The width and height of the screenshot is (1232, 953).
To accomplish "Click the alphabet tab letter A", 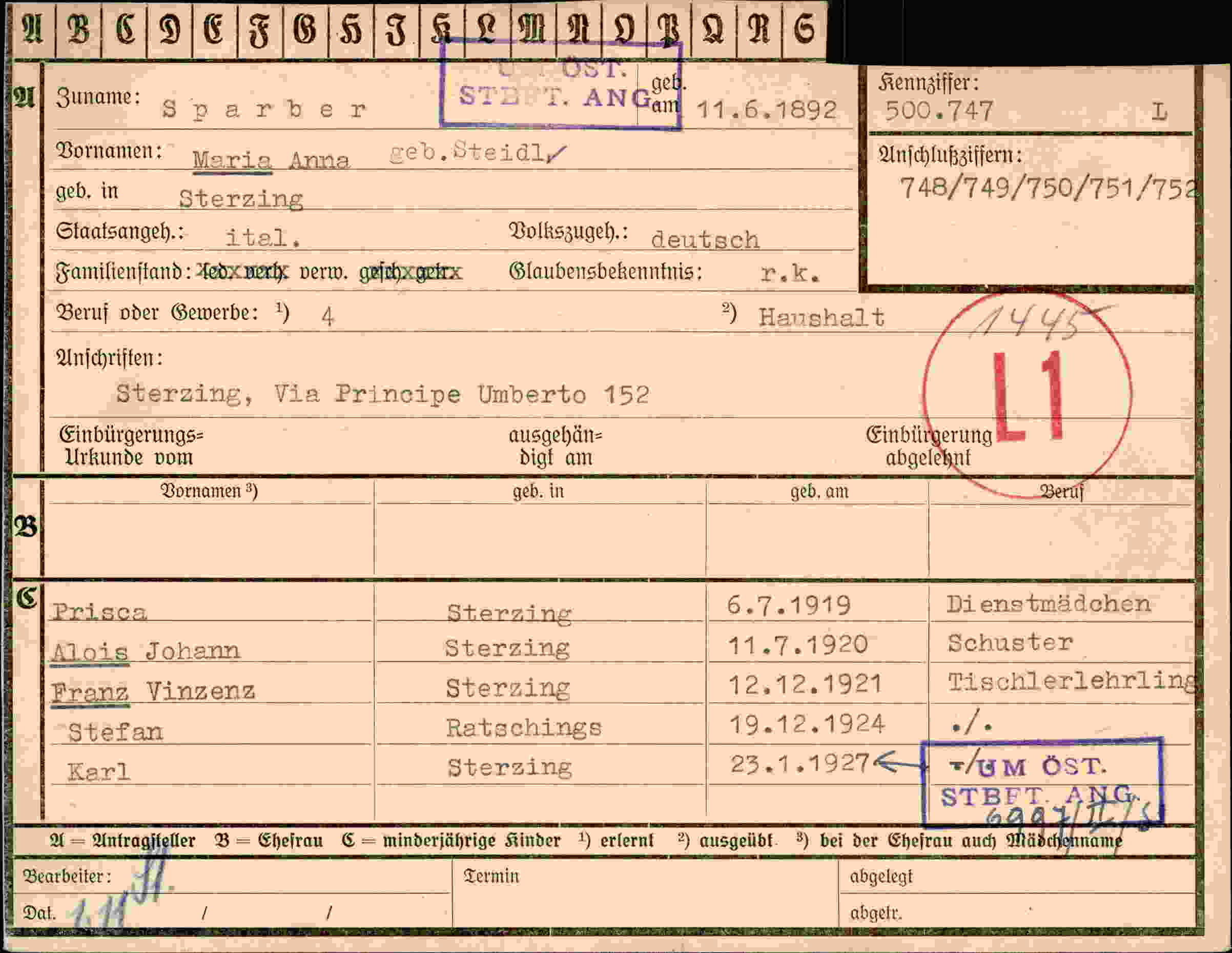I will coord(33,28).
